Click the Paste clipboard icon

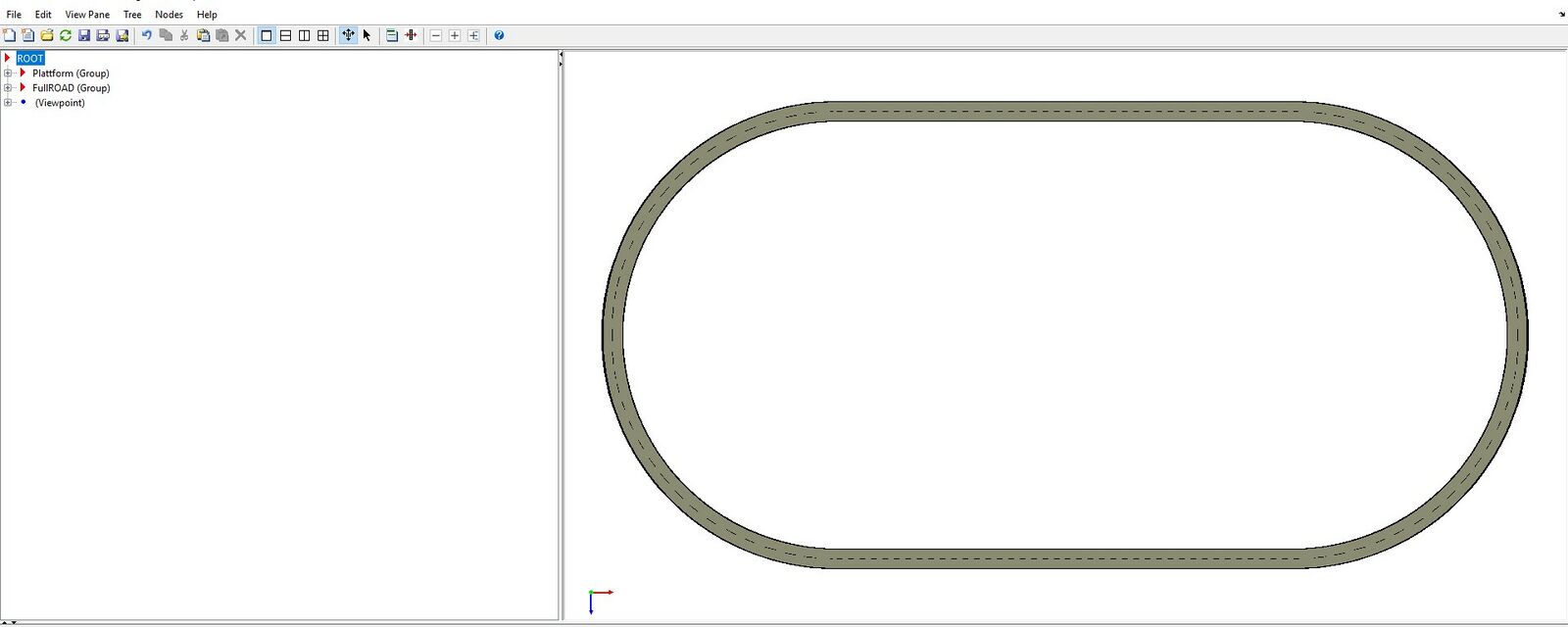203,35
